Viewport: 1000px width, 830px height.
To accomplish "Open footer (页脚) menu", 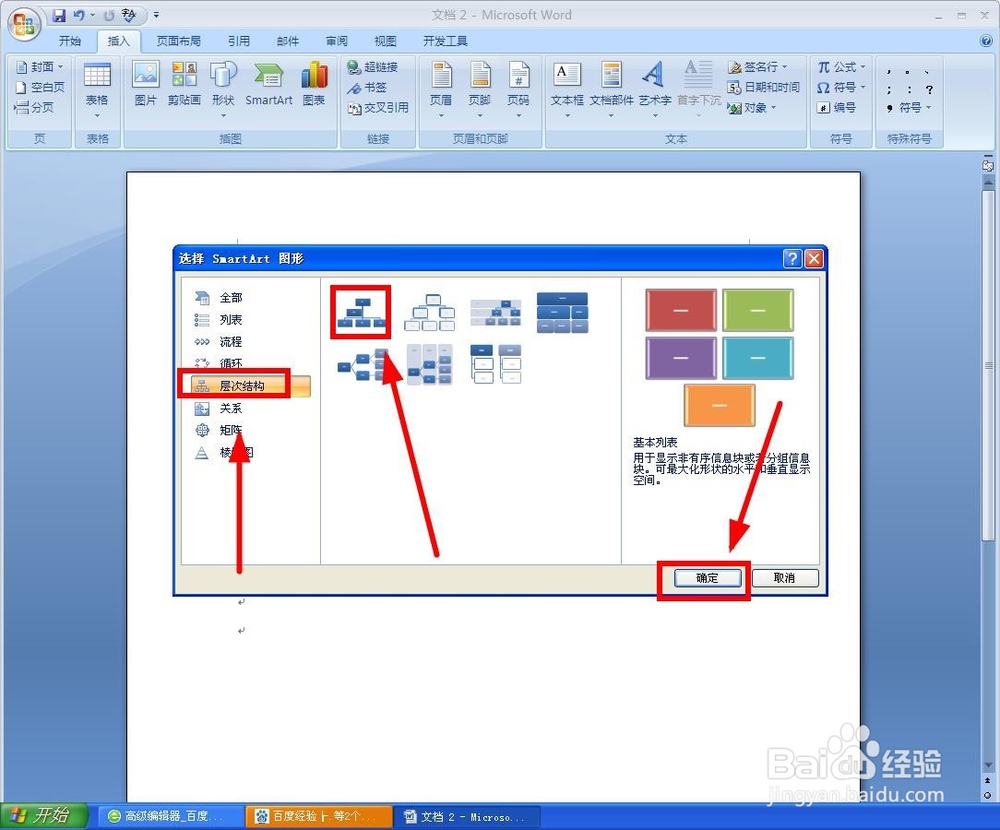I will point(480,89).
